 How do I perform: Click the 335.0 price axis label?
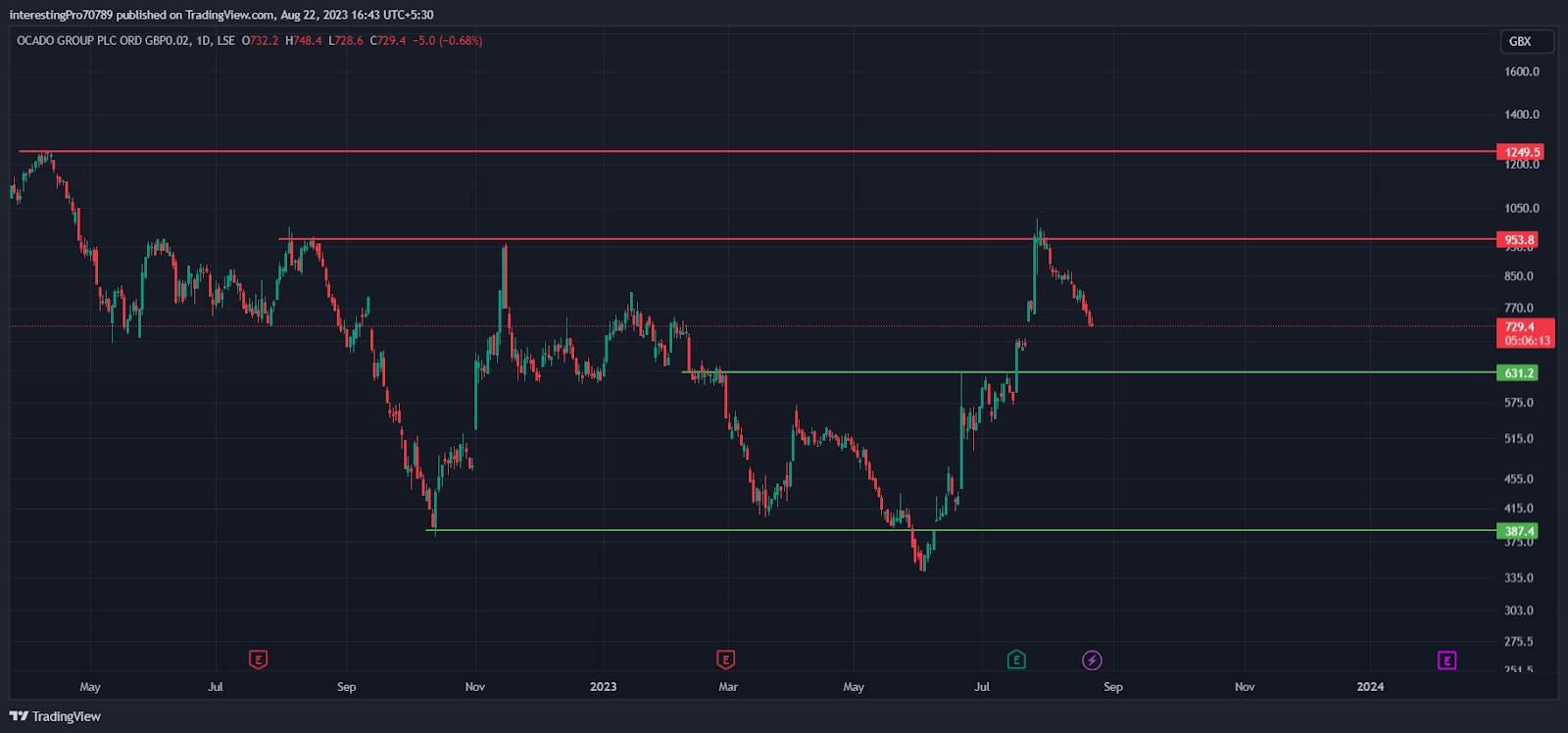pos(1519,578)
